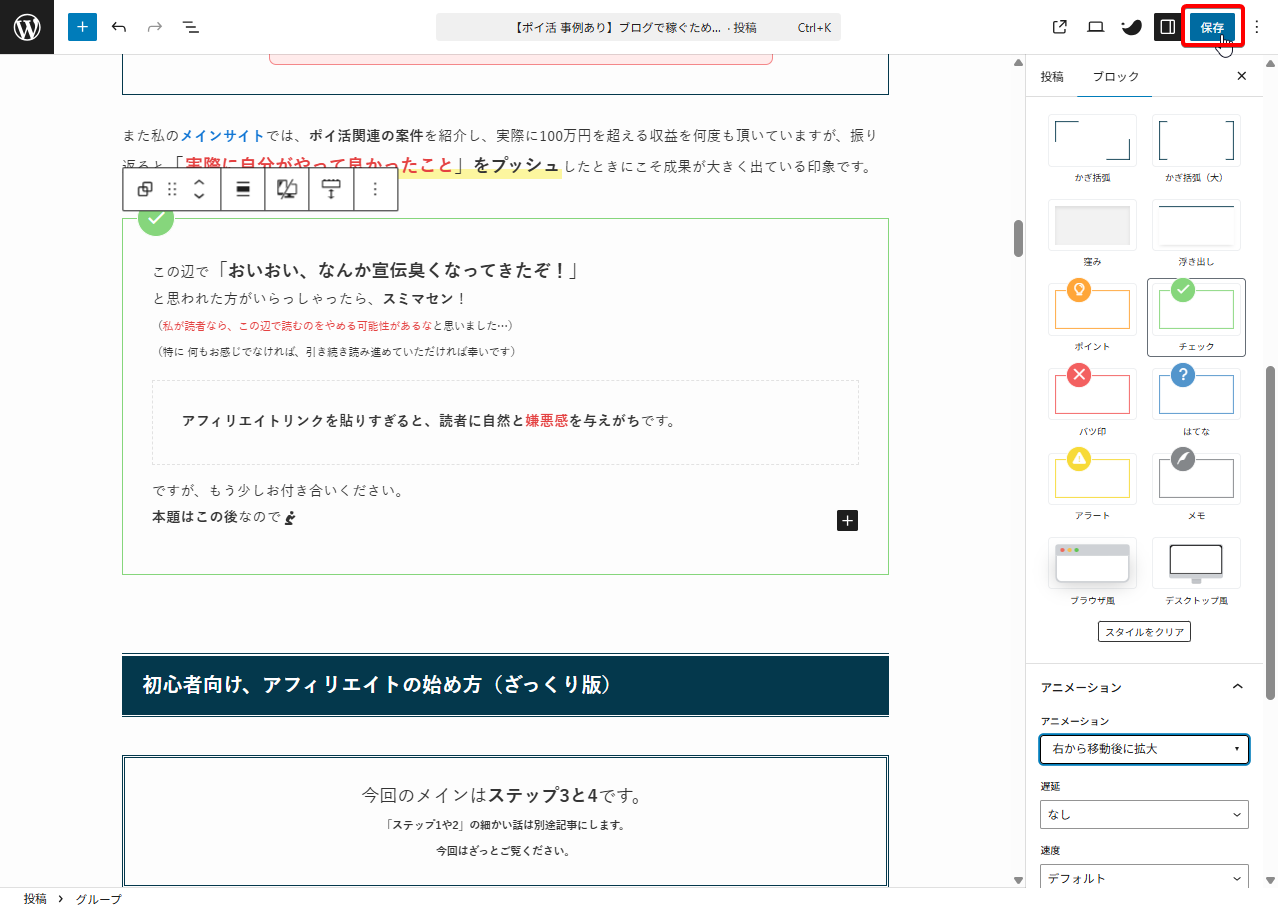Image resolution: width=1278 pixels, height=910 pixels.
Task: Open device display restriction settings in the toolbar
Action: click(x=287, y=189)
